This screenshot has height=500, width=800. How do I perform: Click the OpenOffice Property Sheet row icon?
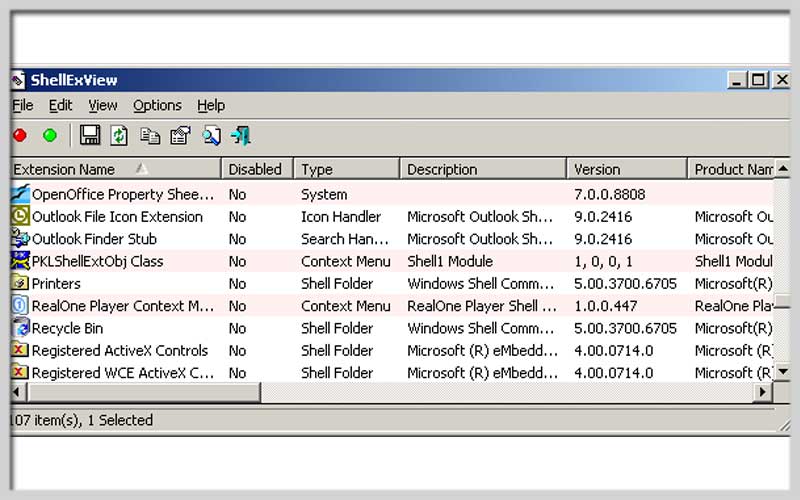tap(20, 194)
